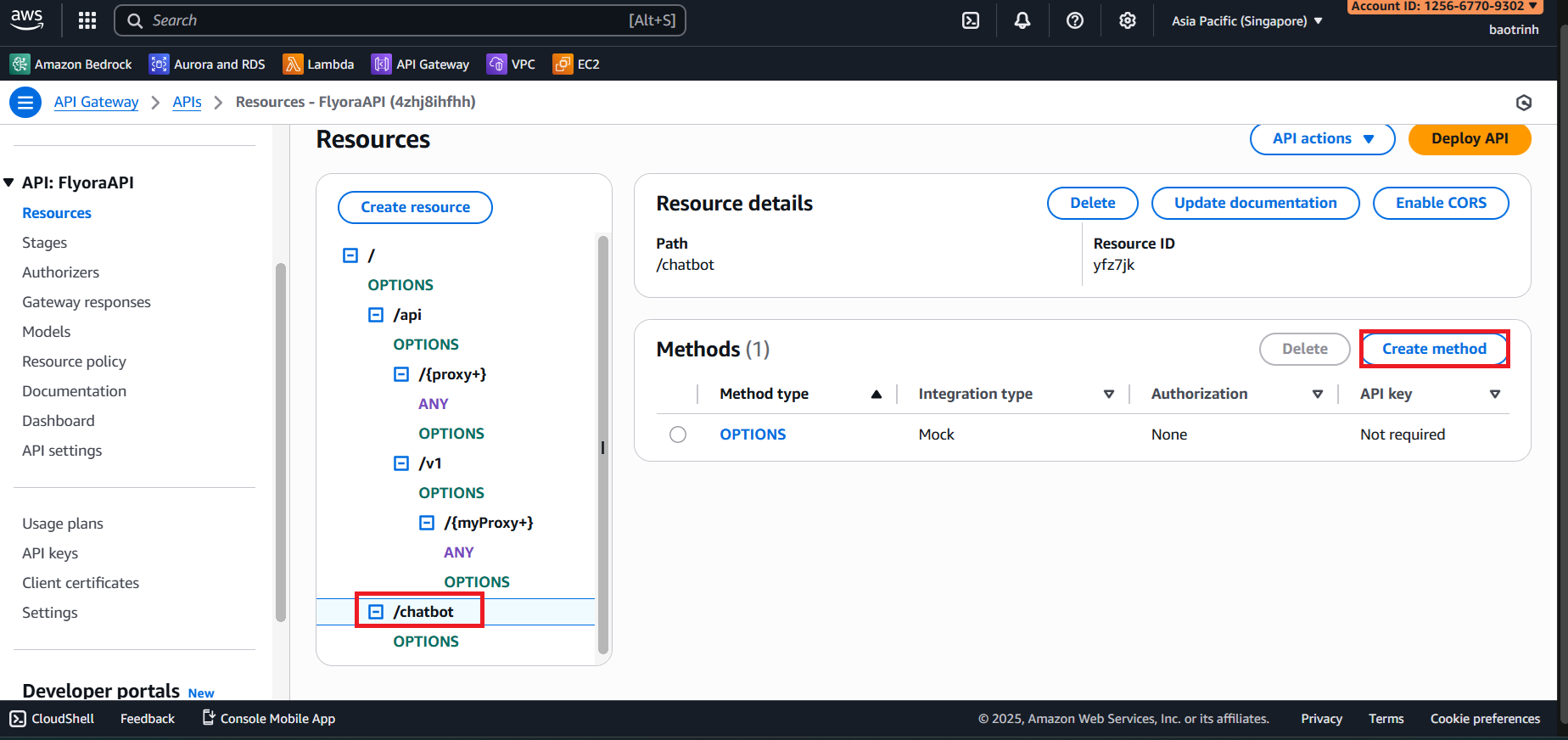Screen dimensions: 1568x740
Task: Click the Deploy API button
Action: pos(1469,139)
